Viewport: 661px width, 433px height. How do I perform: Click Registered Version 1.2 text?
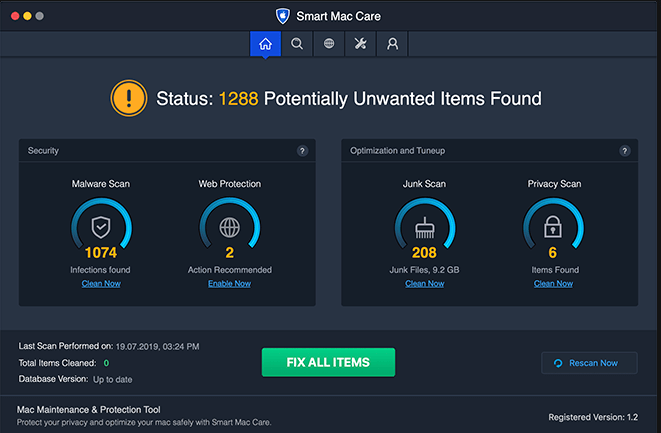click(593, 417)
